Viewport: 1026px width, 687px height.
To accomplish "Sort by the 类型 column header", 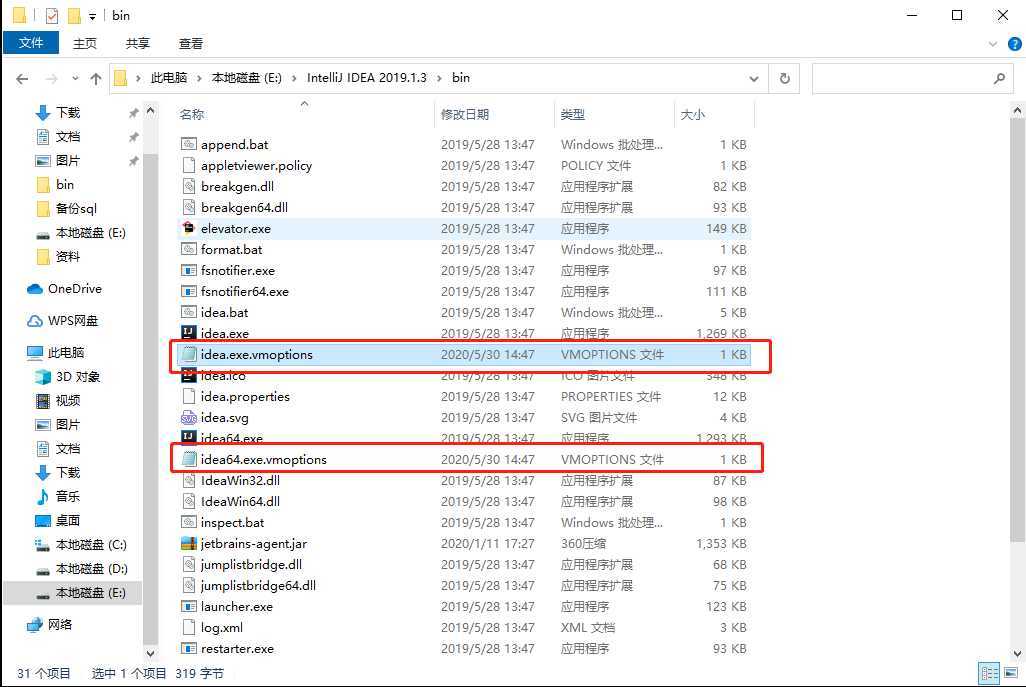I will pos(614,114).
